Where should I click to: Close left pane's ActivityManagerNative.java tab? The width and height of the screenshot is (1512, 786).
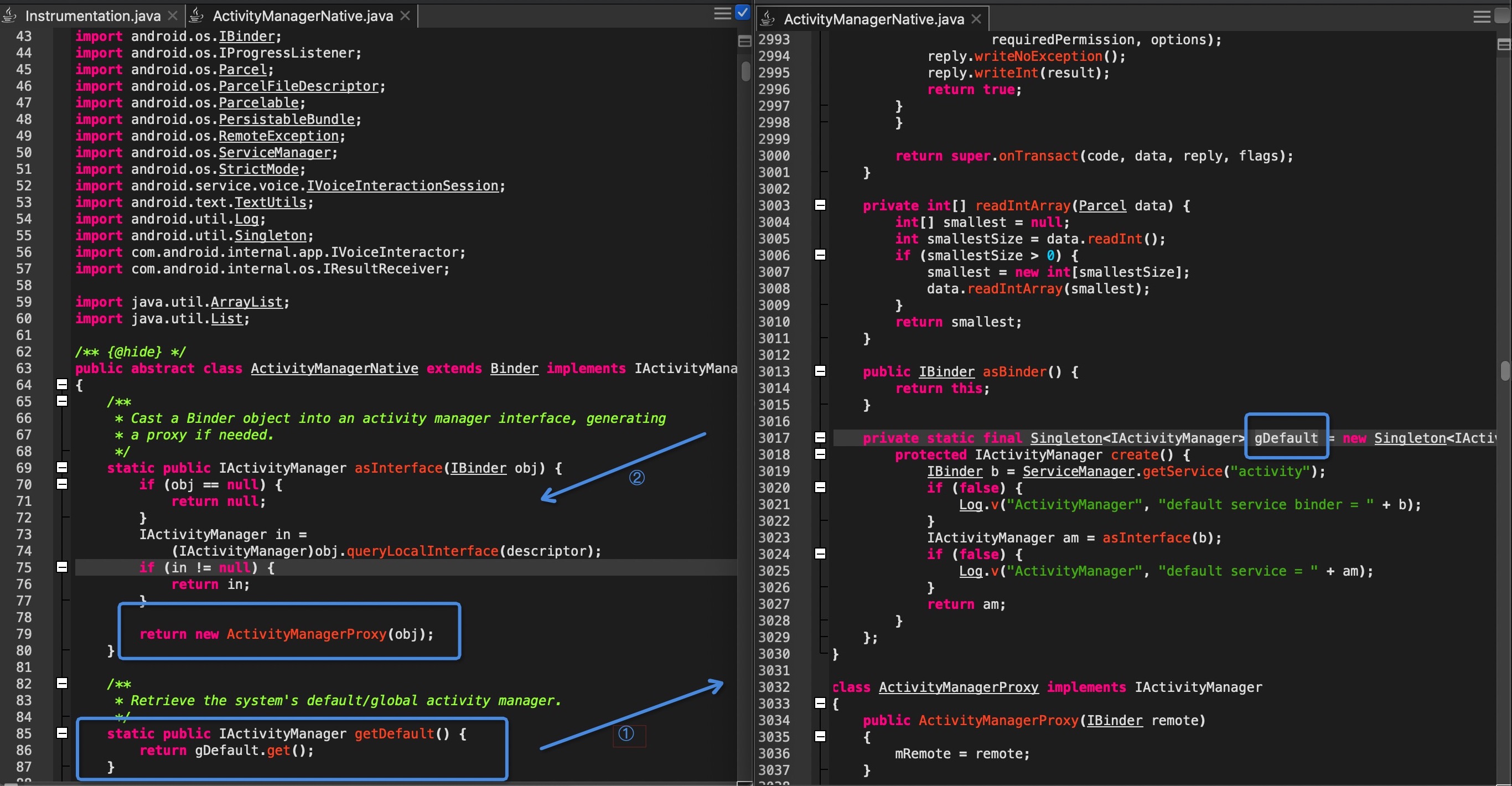405,16
